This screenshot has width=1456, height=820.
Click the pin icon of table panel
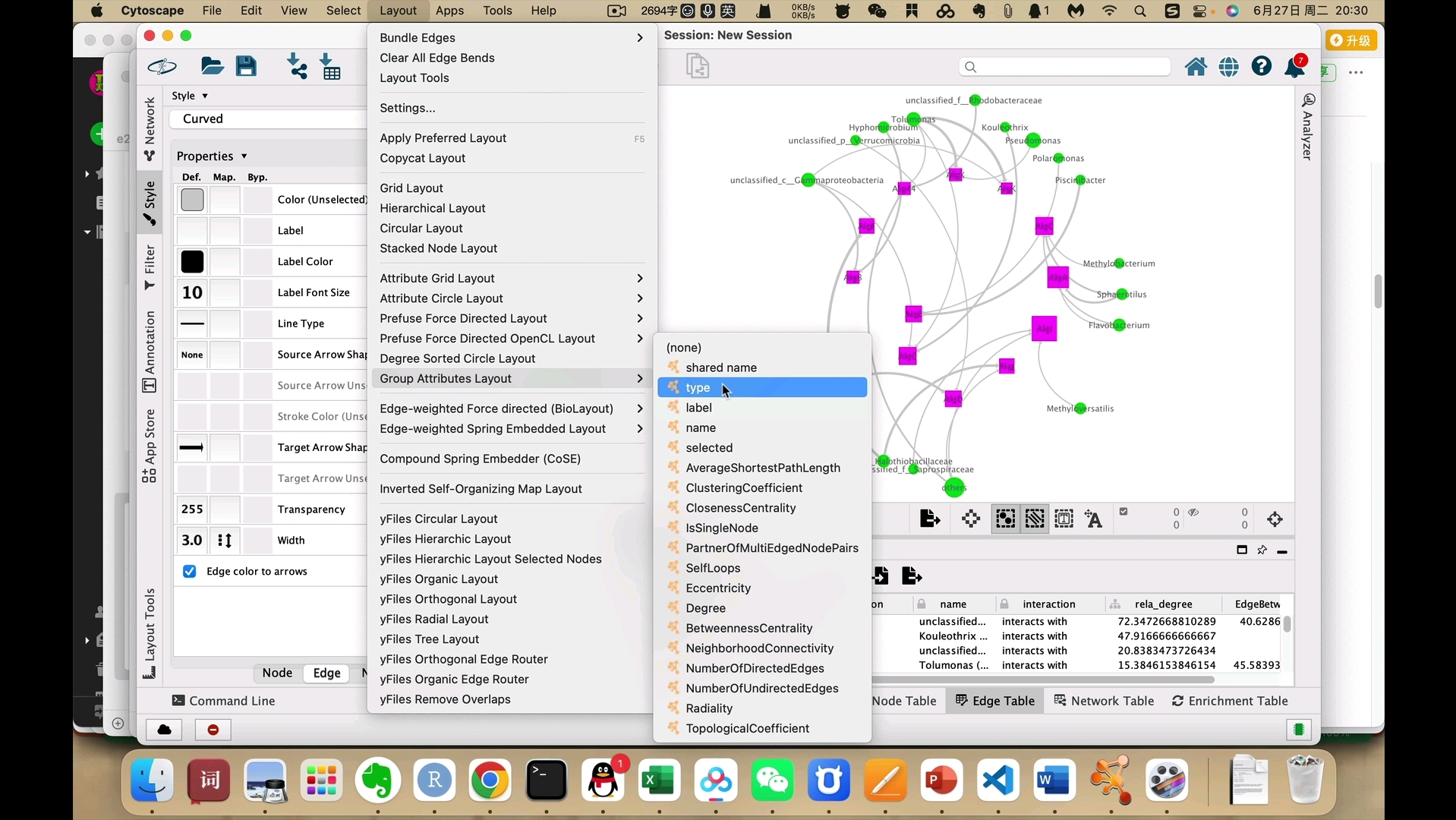[1262, 550]
